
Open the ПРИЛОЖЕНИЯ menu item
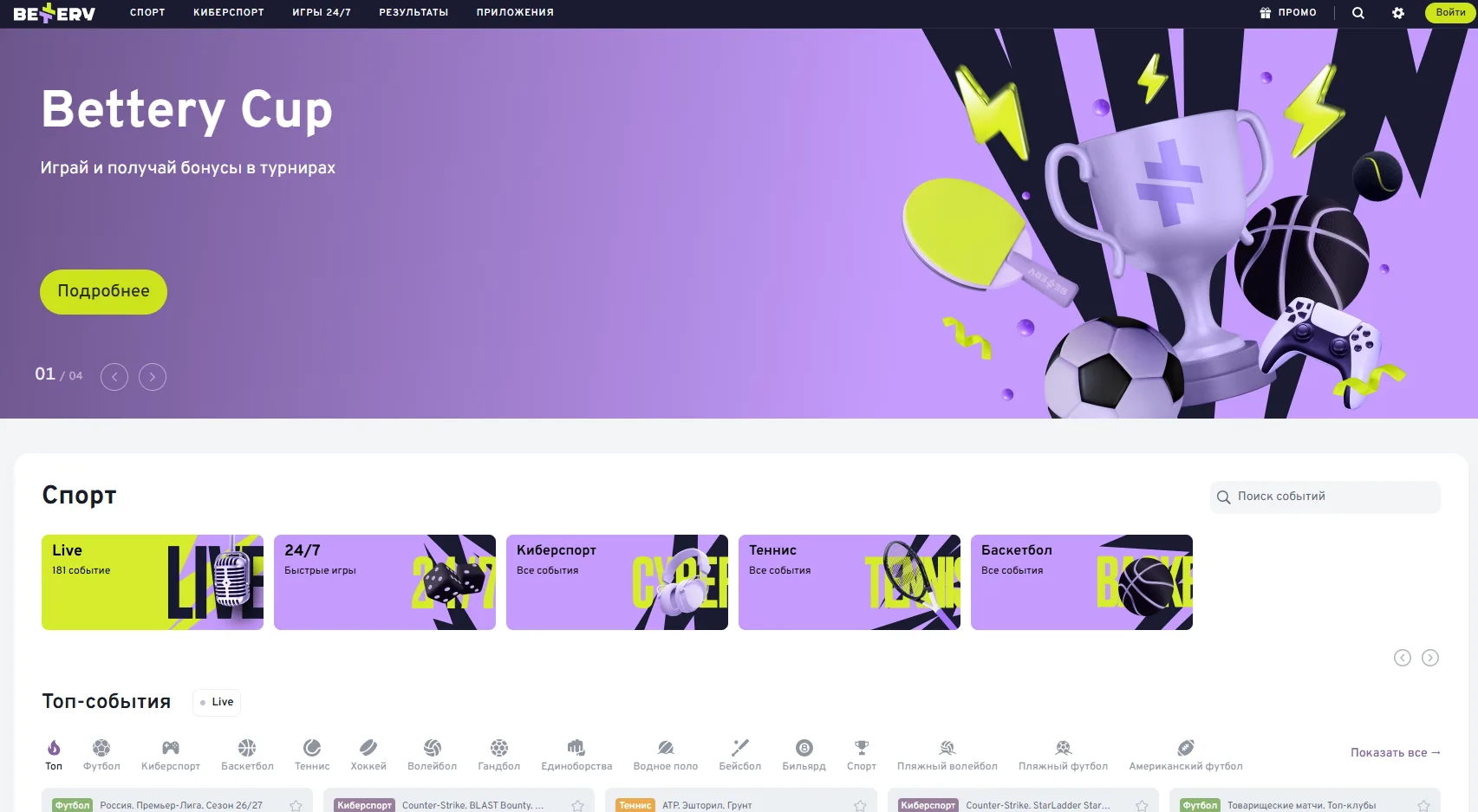515,13
